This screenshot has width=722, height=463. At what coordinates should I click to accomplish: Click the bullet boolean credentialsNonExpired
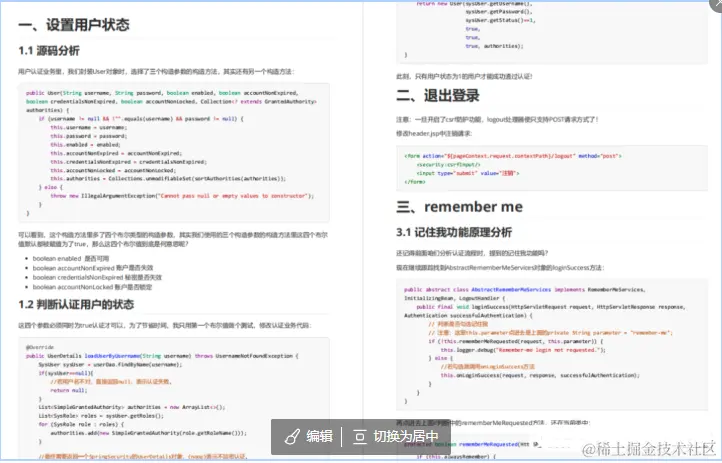[97, 278]
